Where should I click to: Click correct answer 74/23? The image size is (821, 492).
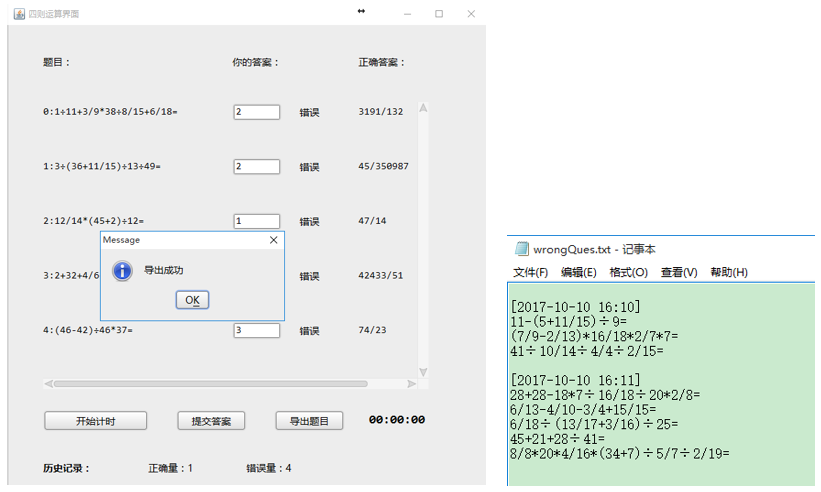[x=372, y=330]
